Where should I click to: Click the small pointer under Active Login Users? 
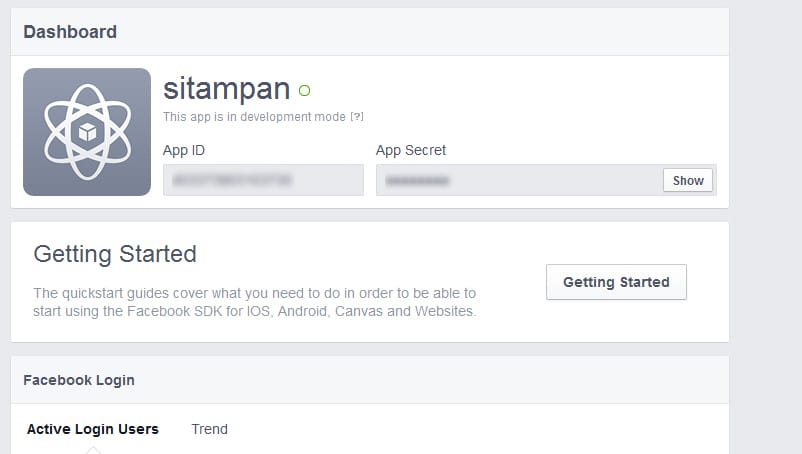pyautogui.click(x=93, y=450)
